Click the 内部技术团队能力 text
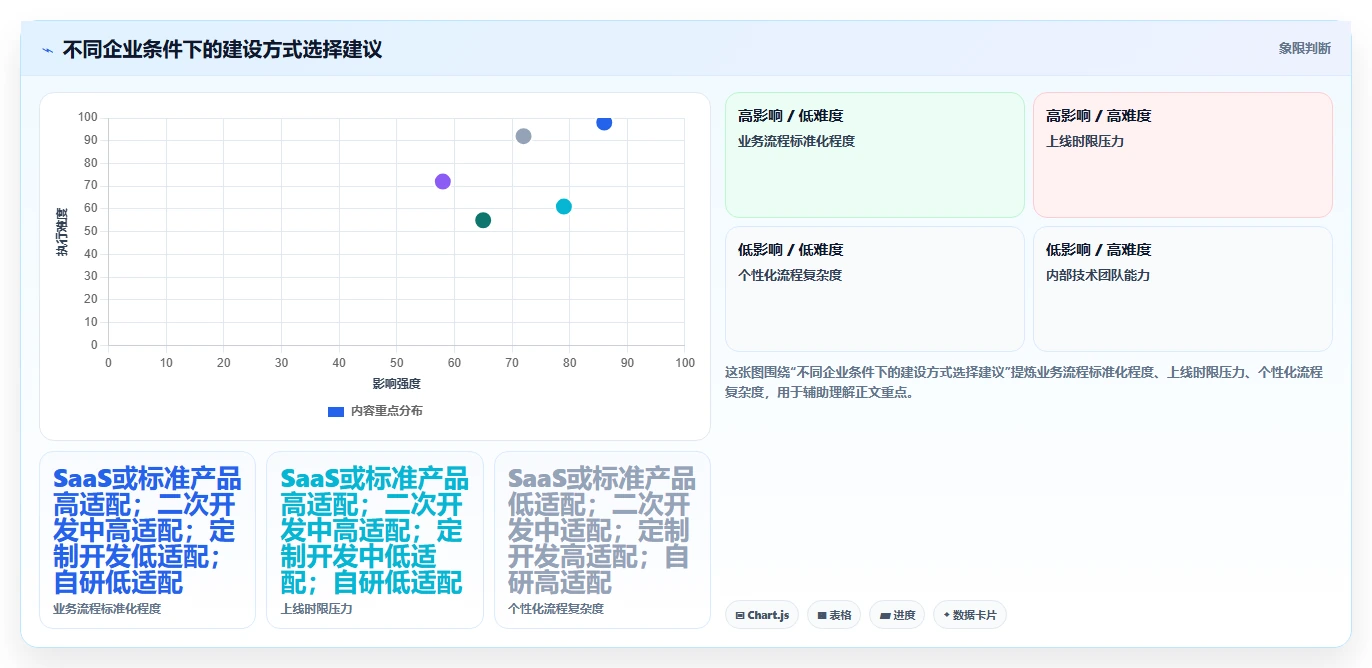This screenshot has width=1372, height=668. click(1098, 275)
